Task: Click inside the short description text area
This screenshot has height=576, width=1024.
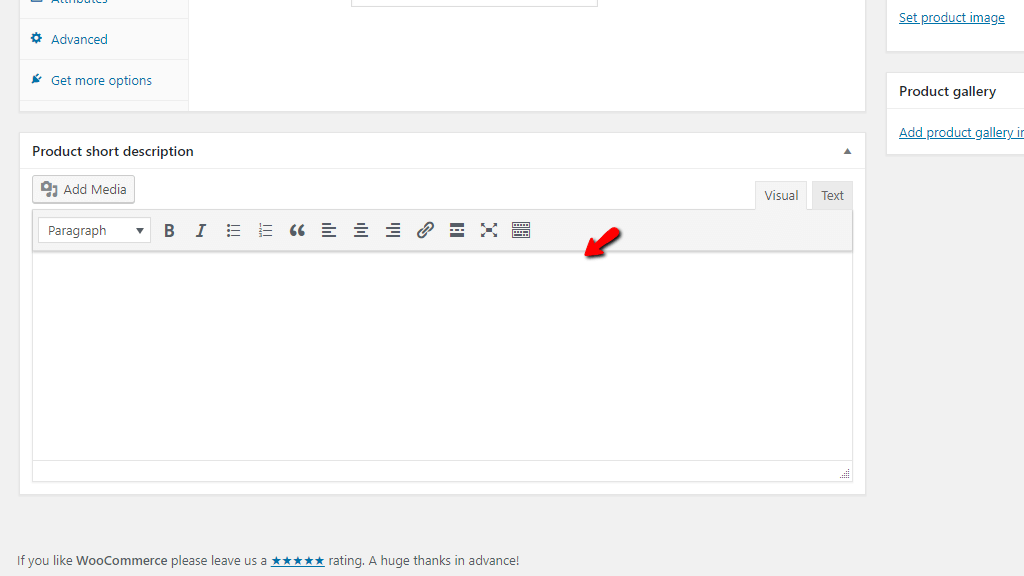Action: click(x=442, y=356)
